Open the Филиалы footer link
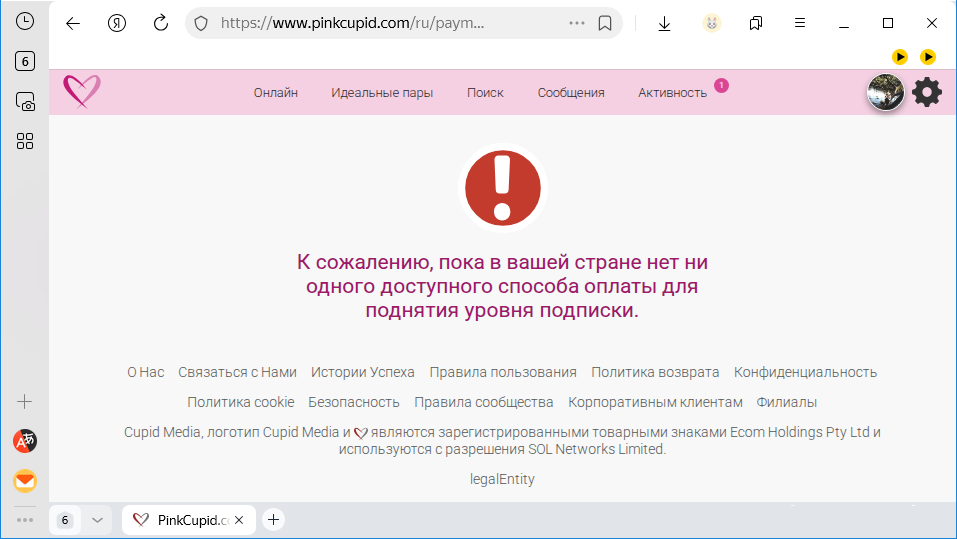This screenshot has width=957, height=539. pyautogui.click(x=787, y=402)
